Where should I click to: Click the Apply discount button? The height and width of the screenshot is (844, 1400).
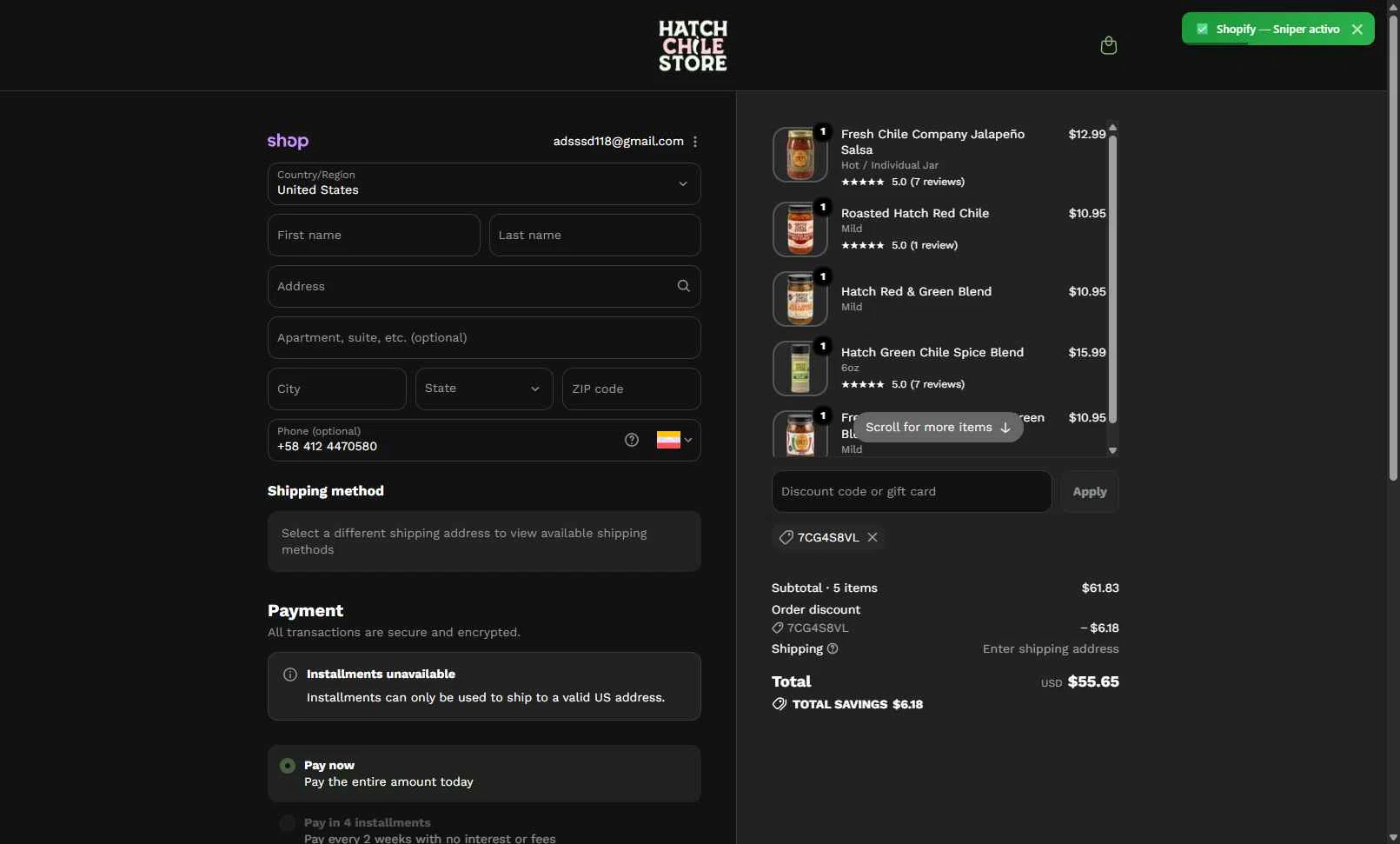click(1090, 491)
